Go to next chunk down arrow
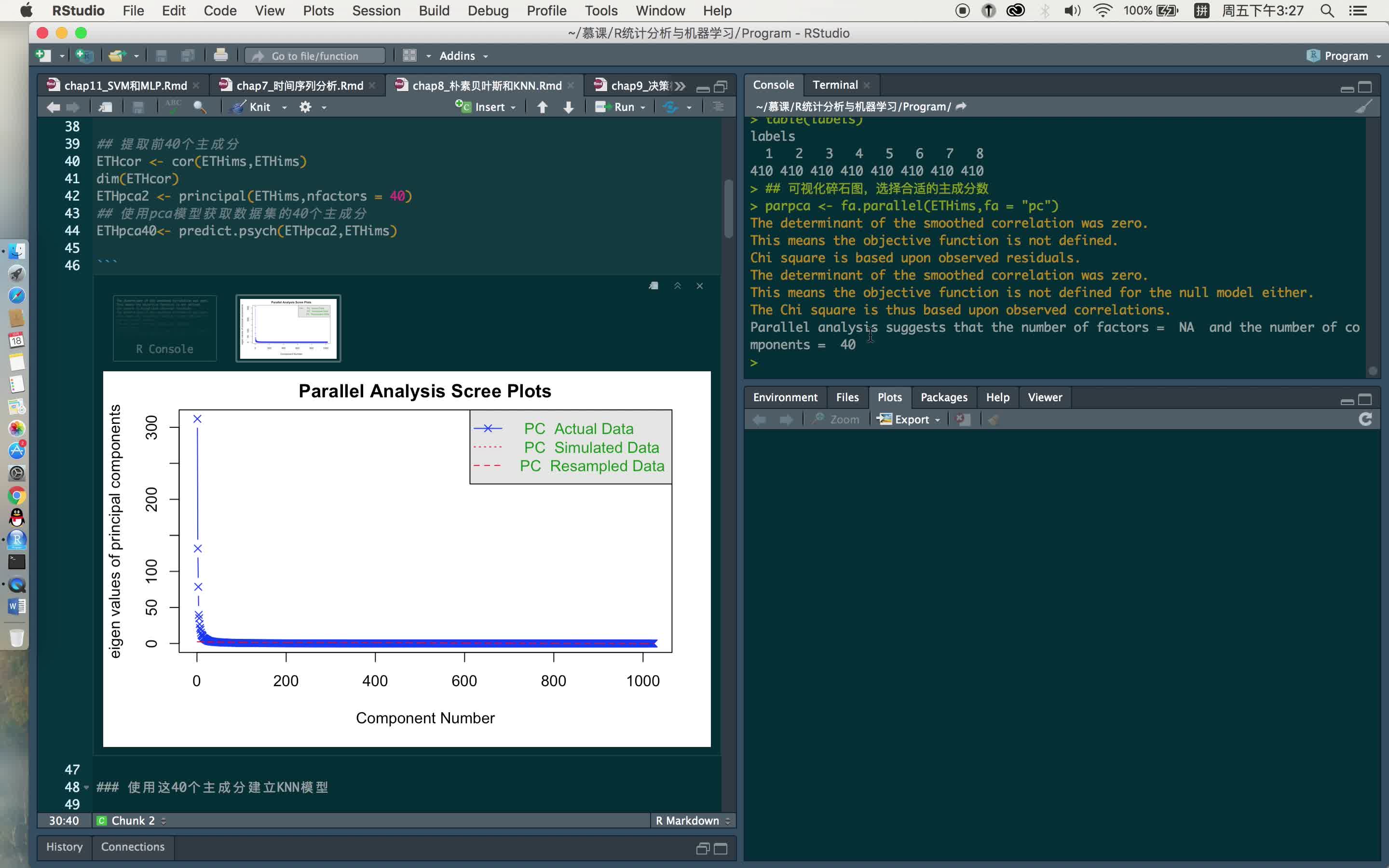The image size is (1389, 868). 569,108
